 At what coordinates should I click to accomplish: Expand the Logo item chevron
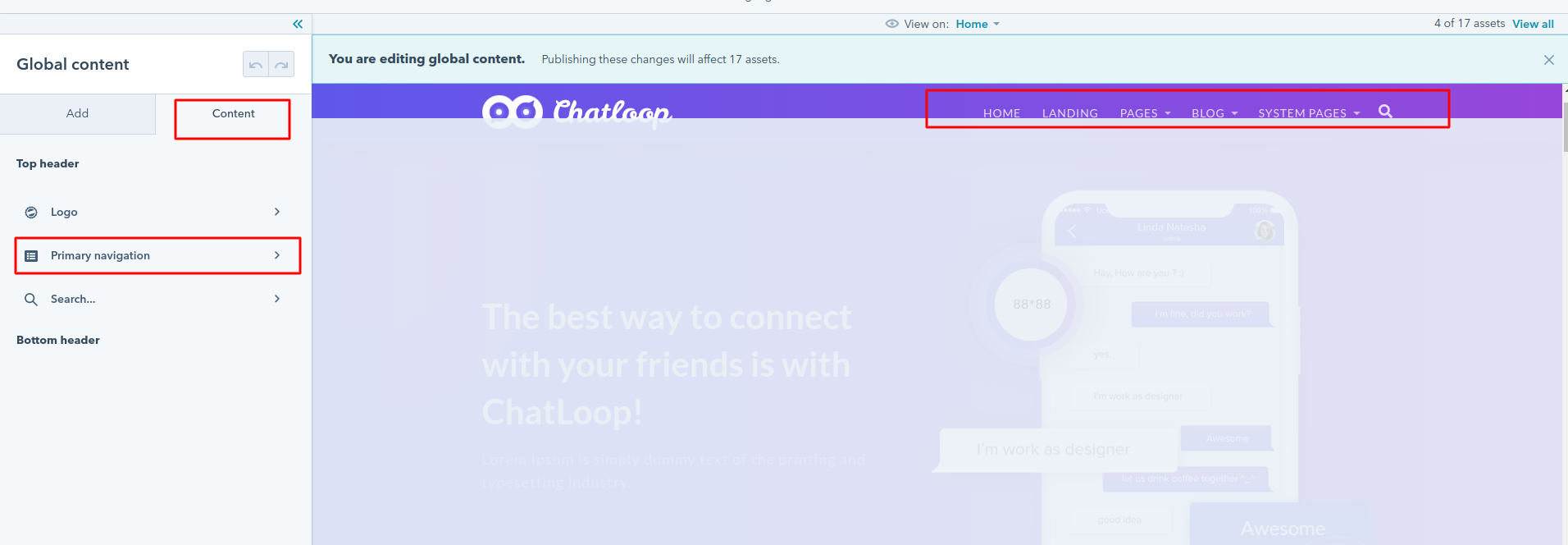pos(277,212)
